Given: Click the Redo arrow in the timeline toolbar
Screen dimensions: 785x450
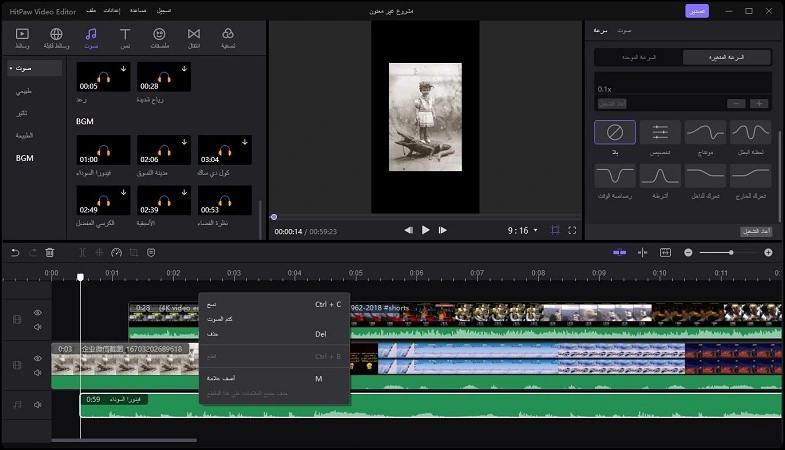Looking at the screenshot, I should (33, 253).
